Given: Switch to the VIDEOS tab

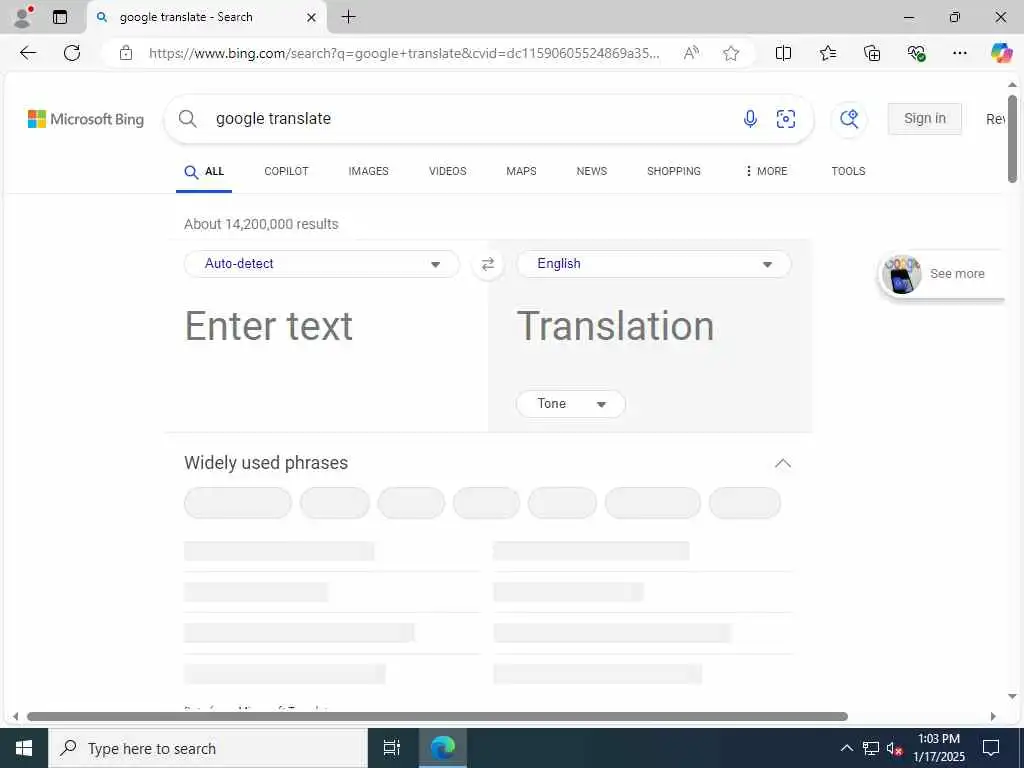Looking at the screenshot, I should coord(447,171).
